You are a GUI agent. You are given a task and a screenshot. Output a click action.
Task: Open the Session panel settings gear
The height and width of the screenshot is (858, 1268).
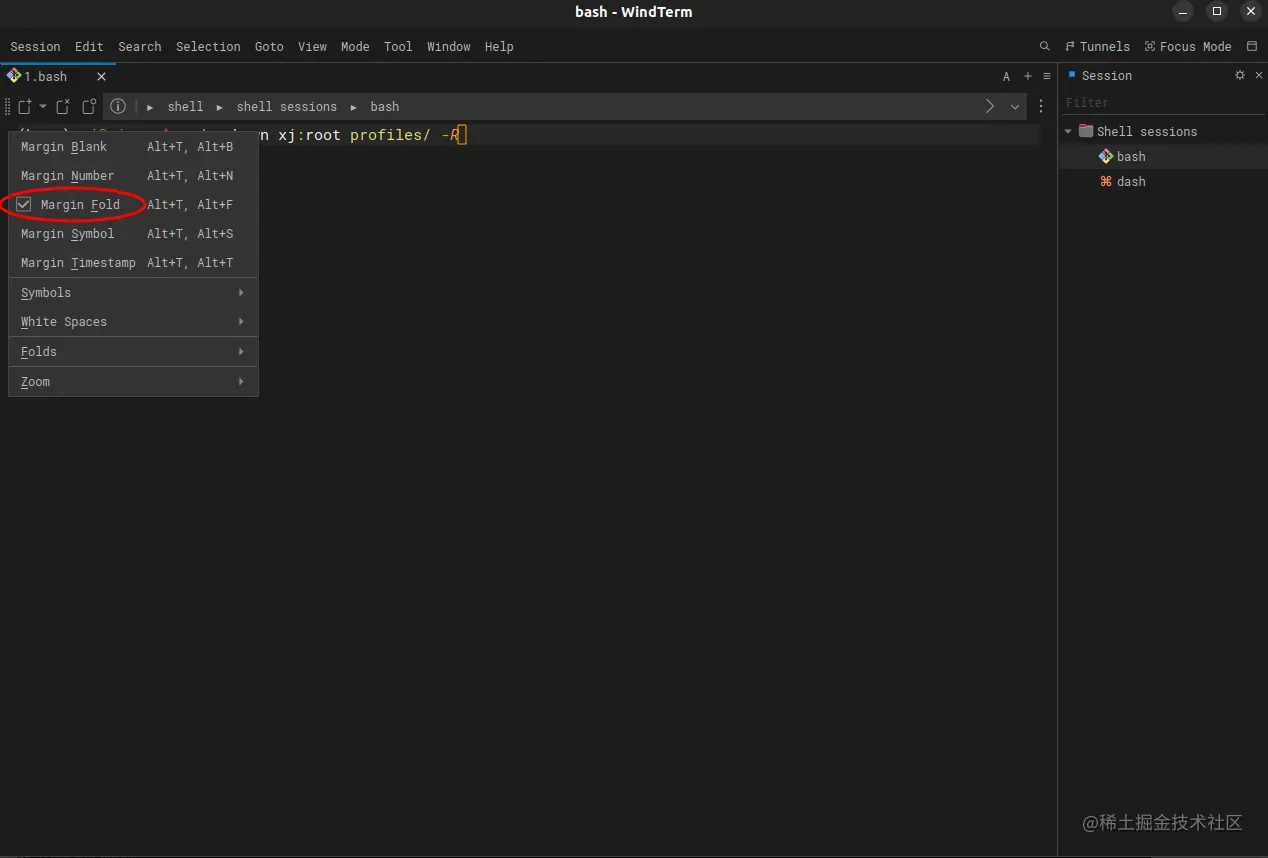pyautogui.click(x=1240, y=75)
